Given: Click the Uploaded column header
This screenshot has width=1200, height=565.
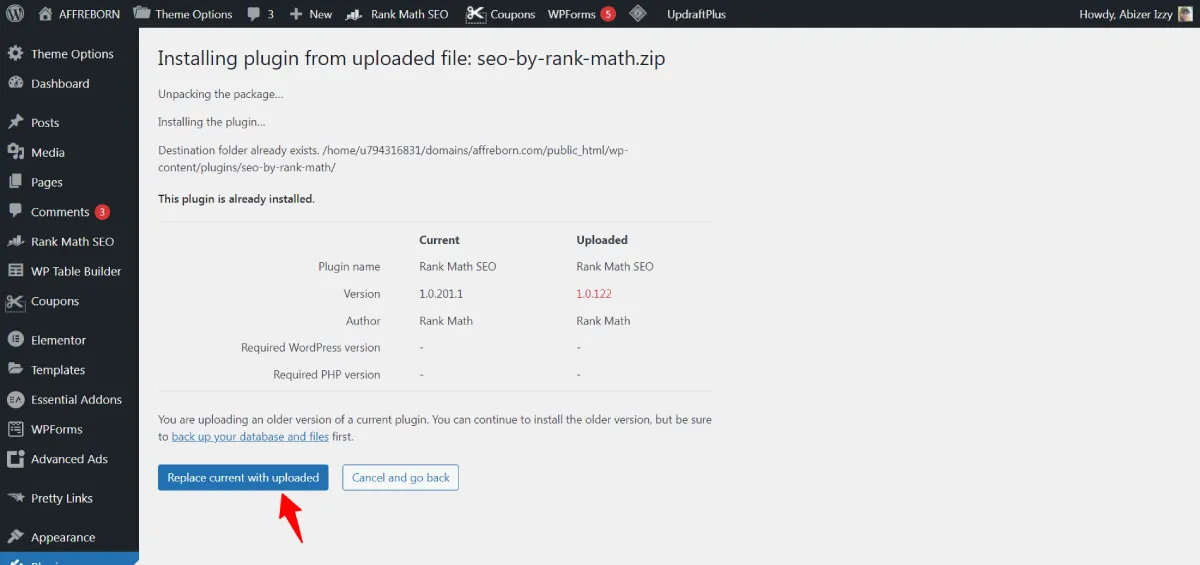Looking at the screenshot, I should (602, 240).
